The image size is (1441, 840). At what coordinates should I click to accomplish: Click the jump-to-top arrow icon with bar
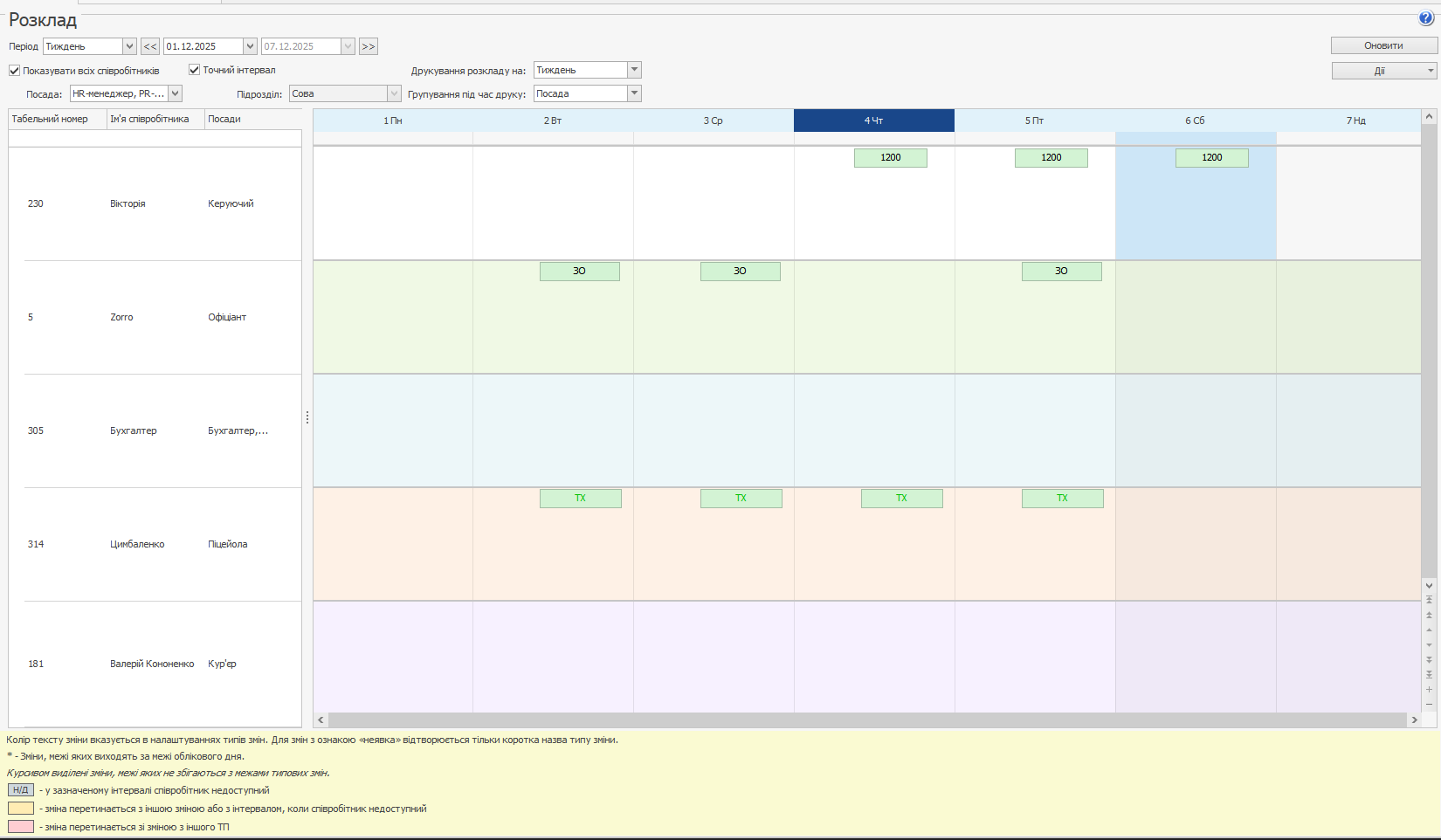coord(1429,600)
